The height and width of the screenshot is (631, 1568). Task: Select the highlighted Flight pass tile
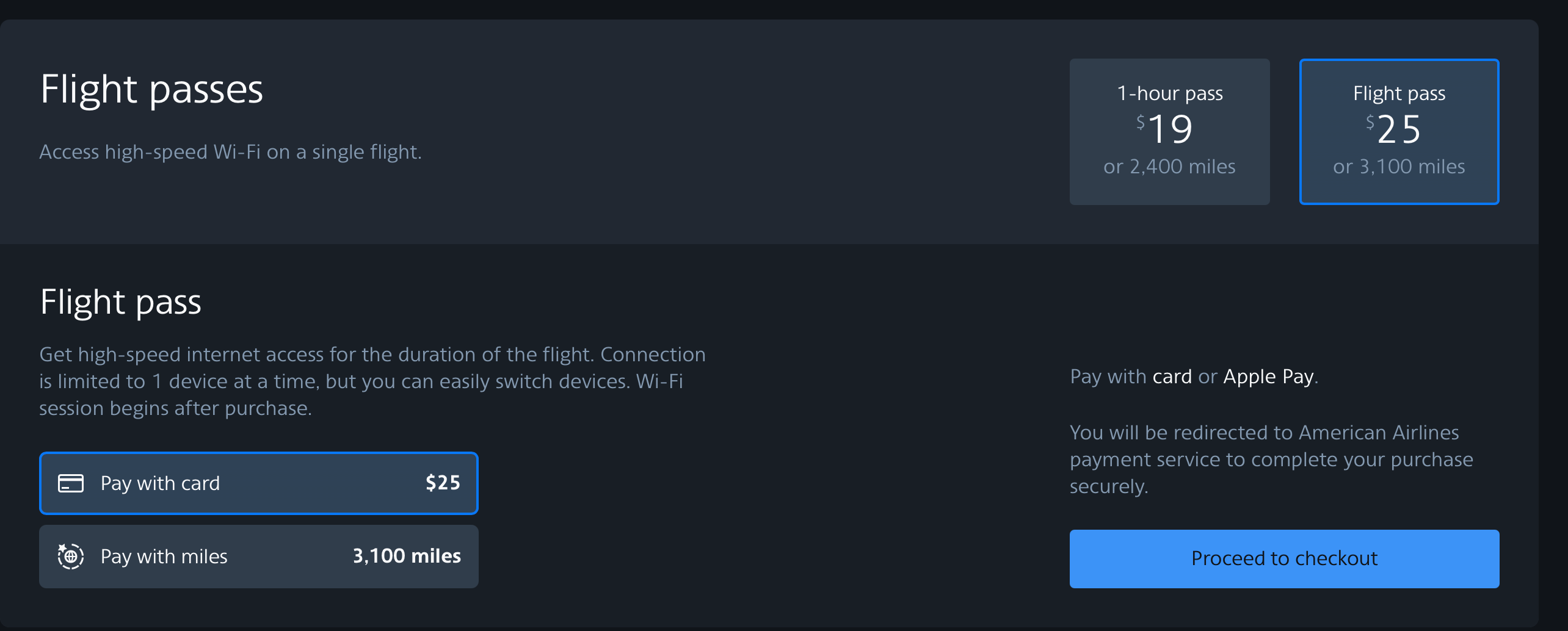pos(1398,131)
